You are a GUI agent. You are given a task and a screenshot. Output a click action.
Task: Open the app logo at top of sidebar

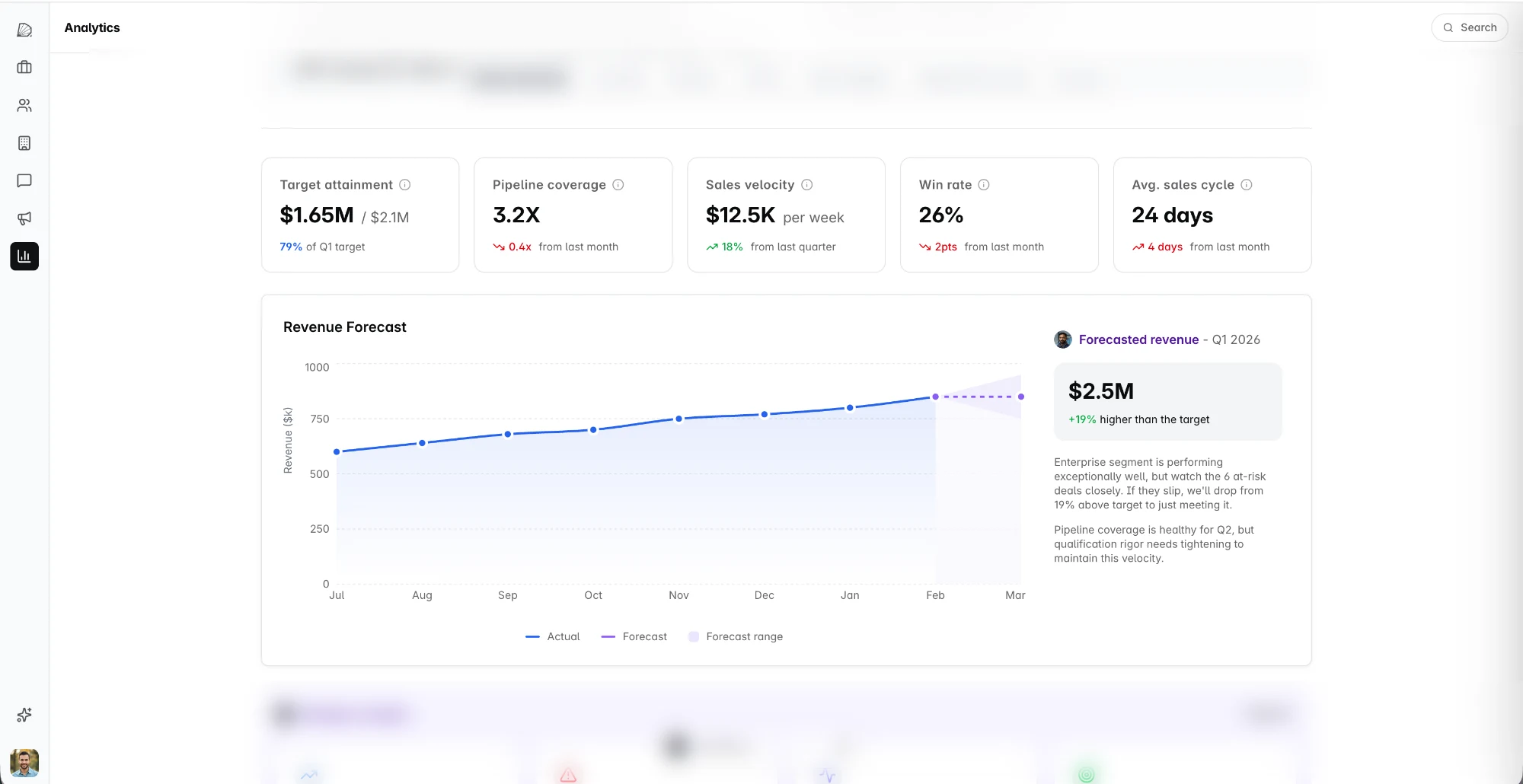[24, 29]
